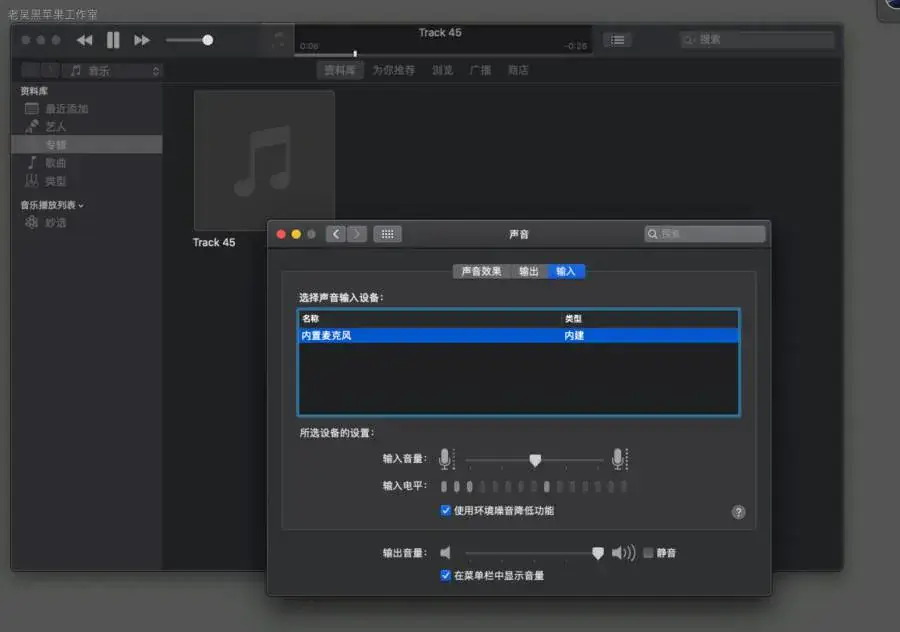Pause playback in iTunes

pyautogui.click(x=113, y=40)
